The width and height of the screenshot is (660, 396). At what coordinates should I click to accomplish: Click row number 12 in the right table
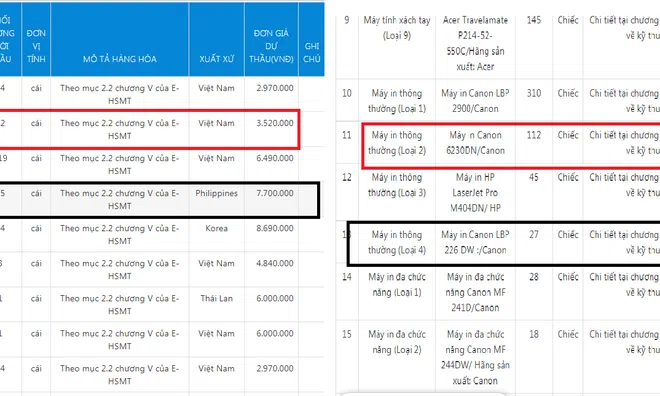[x=347, y=177]
